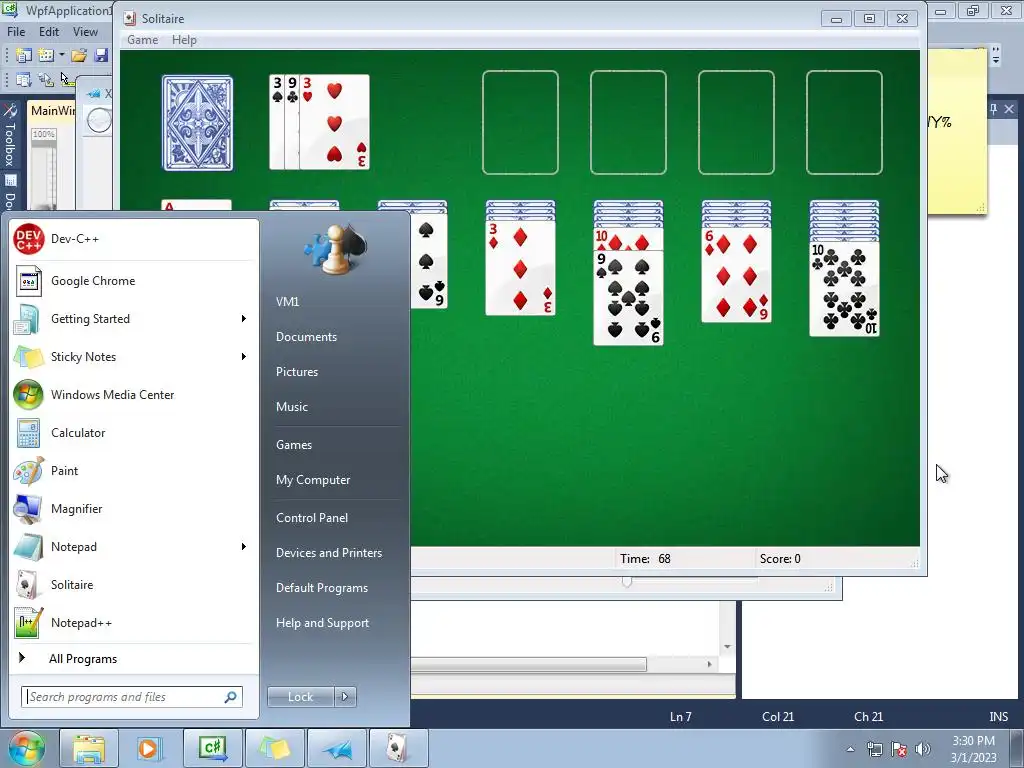Click the first empty foundation slot
Viewport: 1024px width, 768px height.
click(520, 123)
